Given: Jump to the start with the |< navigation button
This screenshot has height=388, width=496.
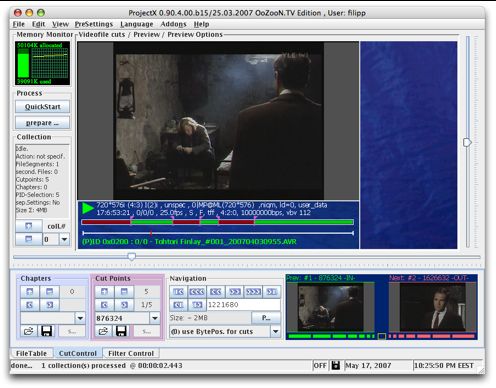Looking at the screenshot, I should [179, 292].
